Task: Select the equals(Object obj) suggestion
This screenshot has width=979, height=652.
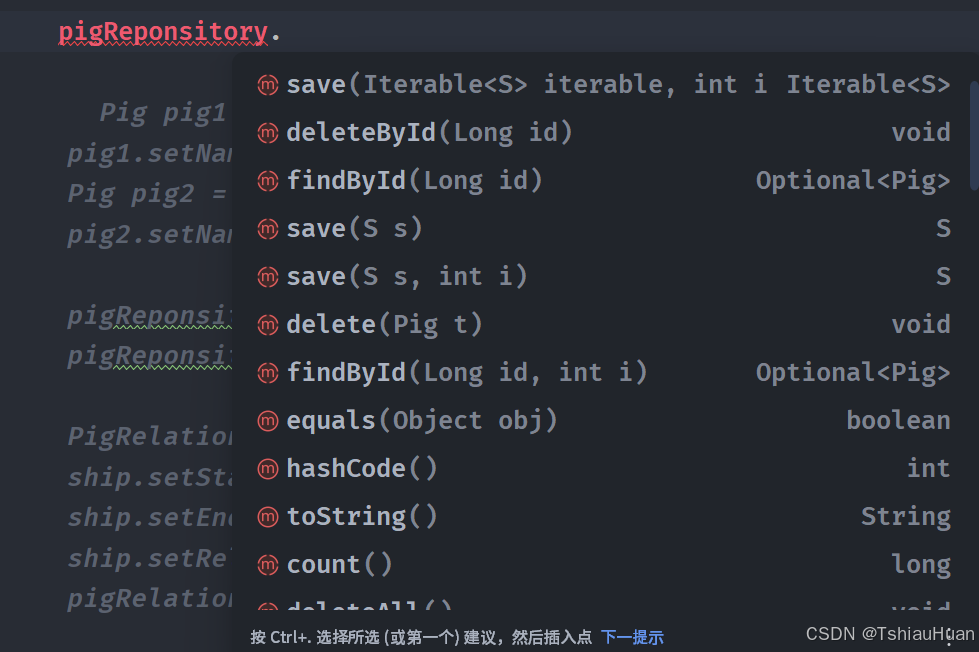Action: pyautogui.click(x=604, y=421)
